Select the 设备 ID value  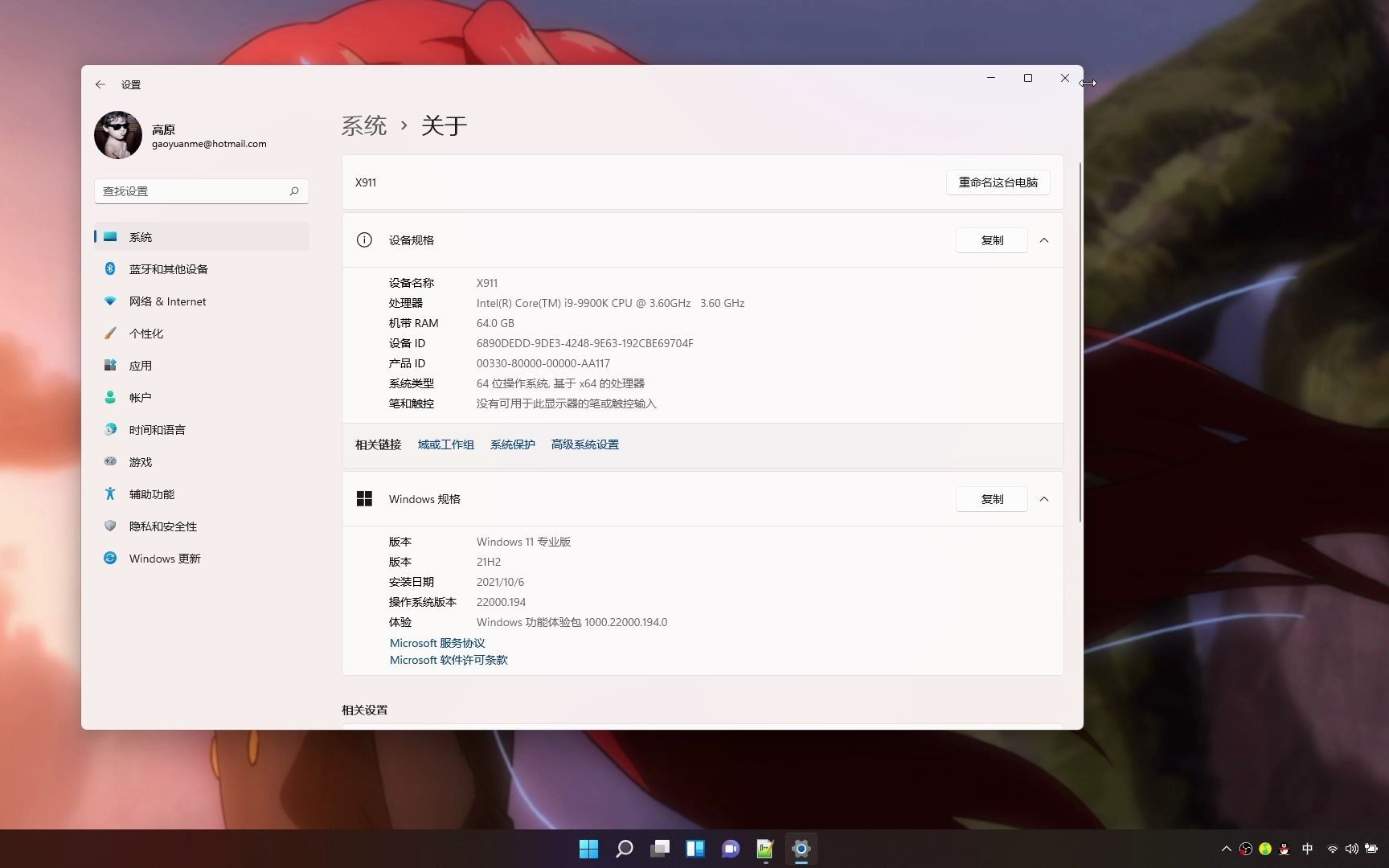[x=584, y=343]
